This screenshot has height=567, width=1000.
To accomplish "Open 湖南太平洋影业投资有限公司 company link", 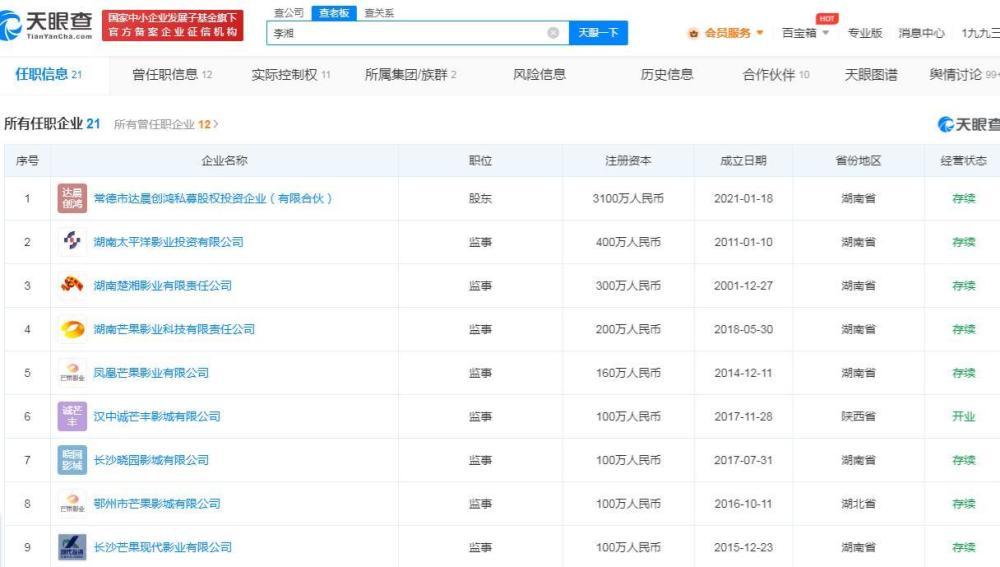I will click(x=168, y=242).
